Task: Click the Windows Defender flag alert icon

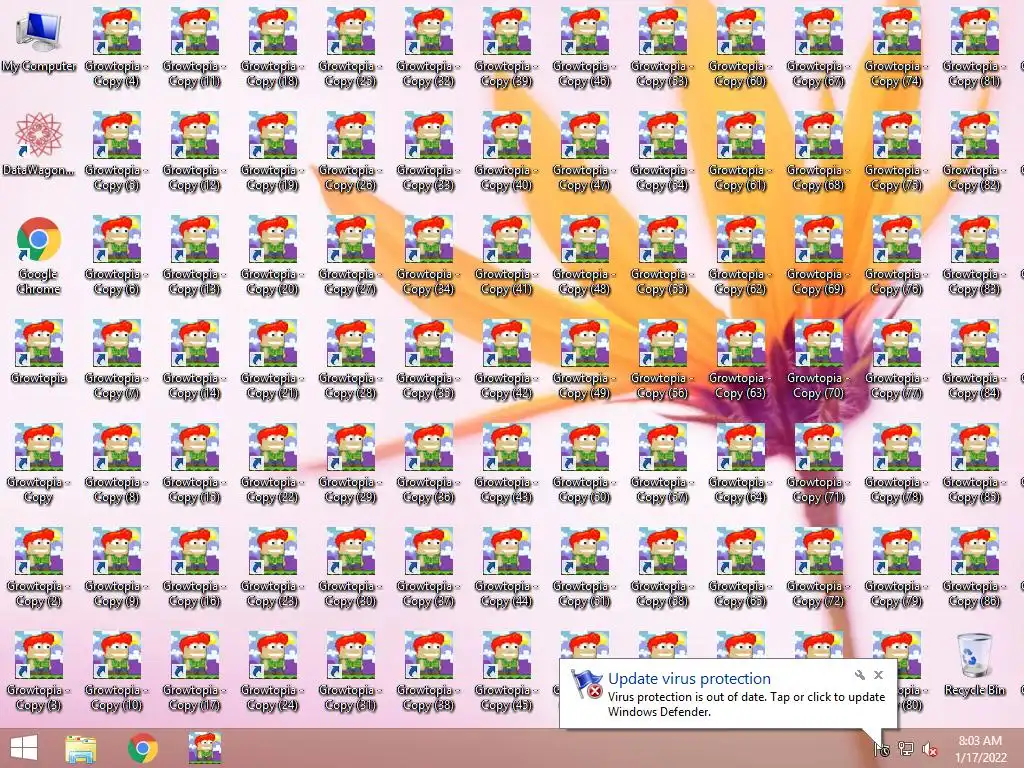Action: click(x=586, y=684)
